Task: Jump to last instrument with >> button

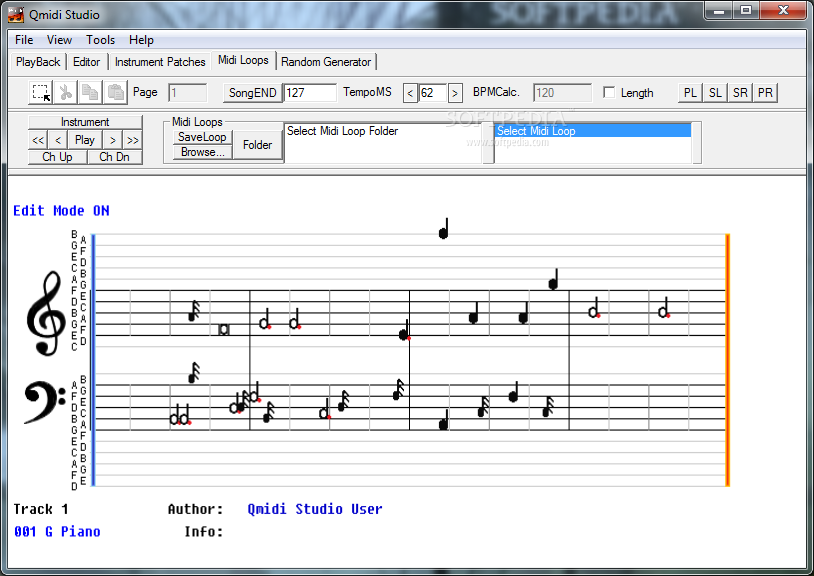Action: click(x=132, y=140)
